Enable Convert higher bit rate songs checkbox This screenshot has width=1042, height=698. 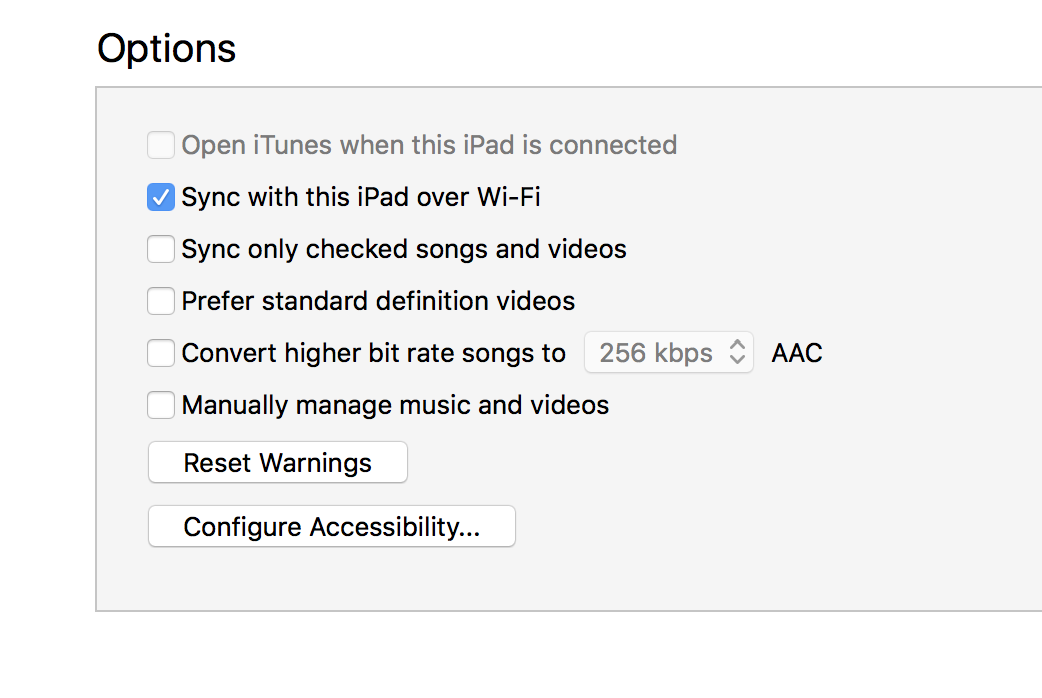coord(161,353)
